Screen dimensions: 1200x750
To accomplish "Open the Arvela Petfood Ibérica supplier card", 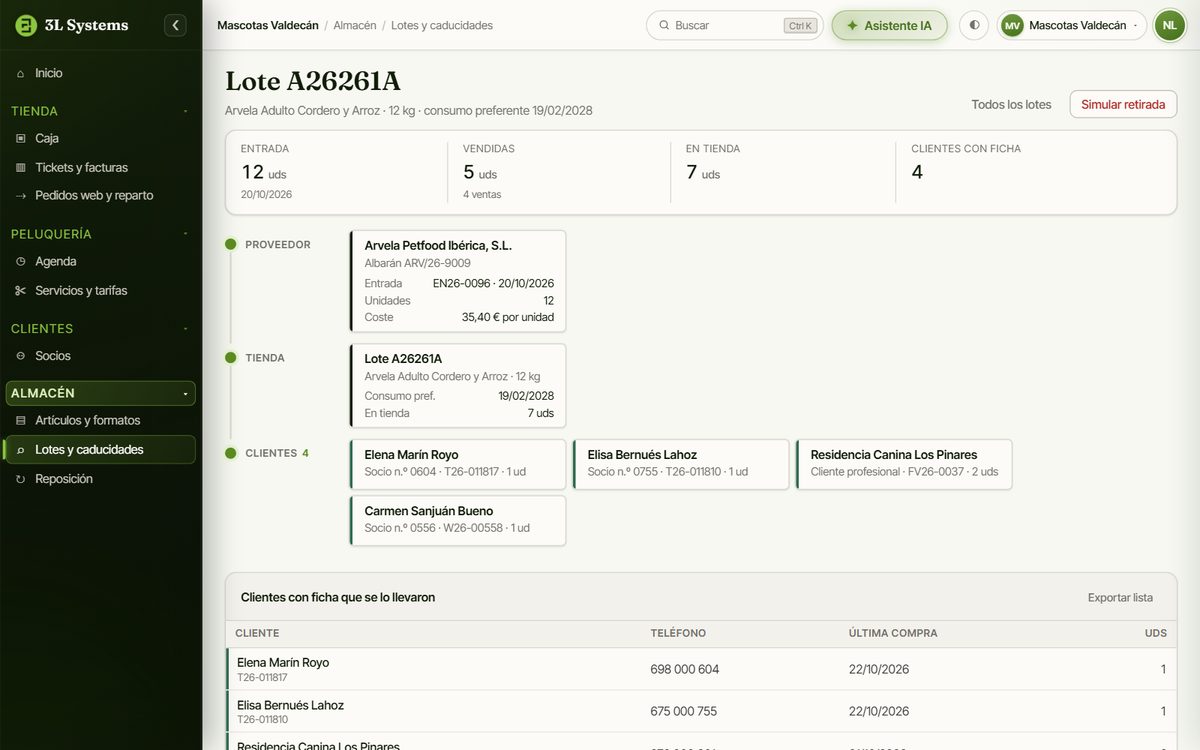I will pyautogui.click(x=458, y=281).
